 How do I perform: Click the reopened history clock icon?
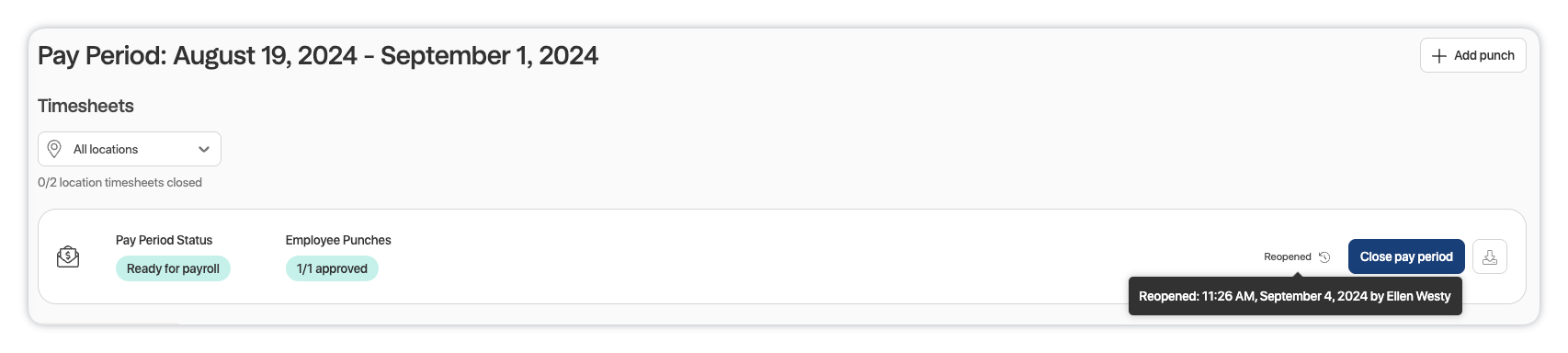pyautogui.click(x=1324, y=257)
